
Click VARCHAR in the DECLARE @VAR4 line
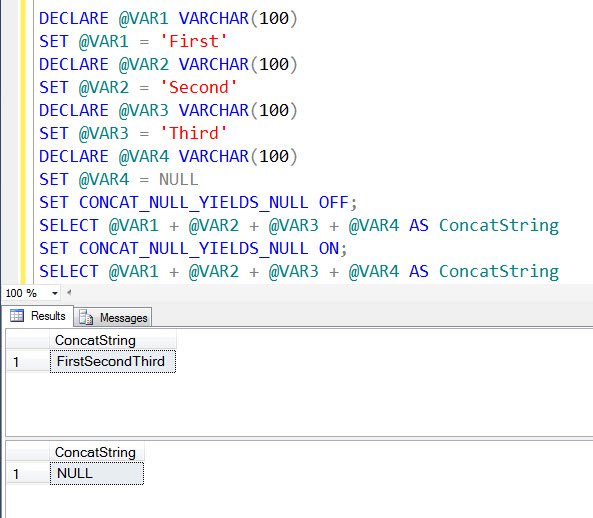click(214, 157)
